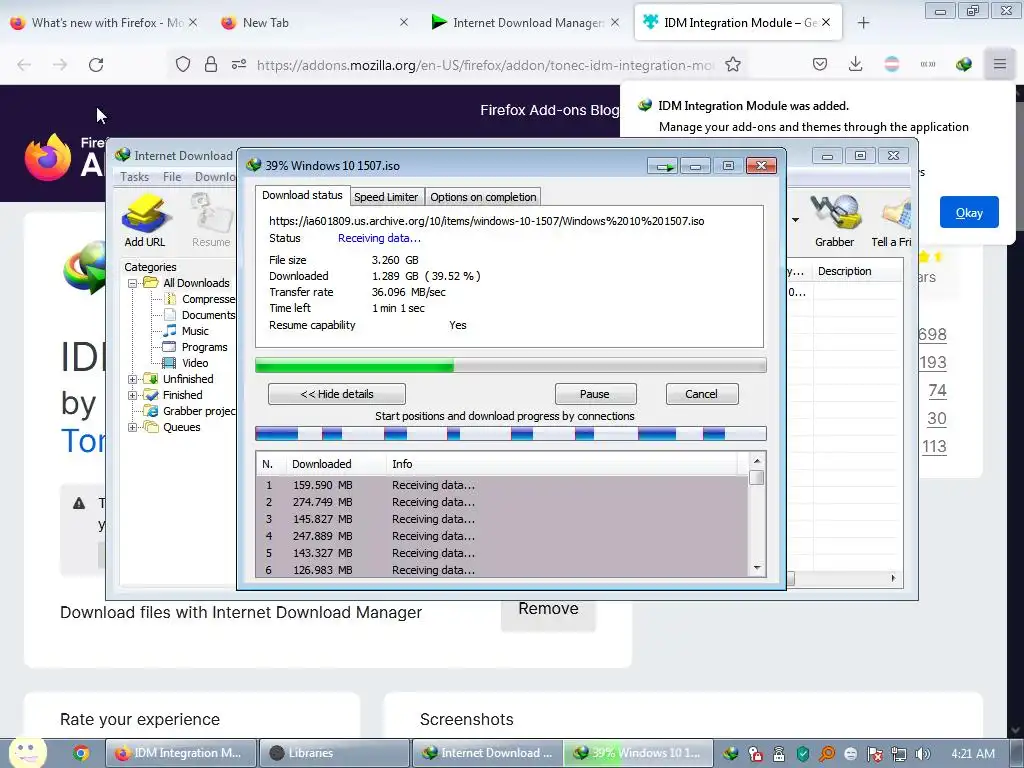Viewport: 1024px width, 768px height.
Task: Click the Pause button
Action: [x=595, y=394]
